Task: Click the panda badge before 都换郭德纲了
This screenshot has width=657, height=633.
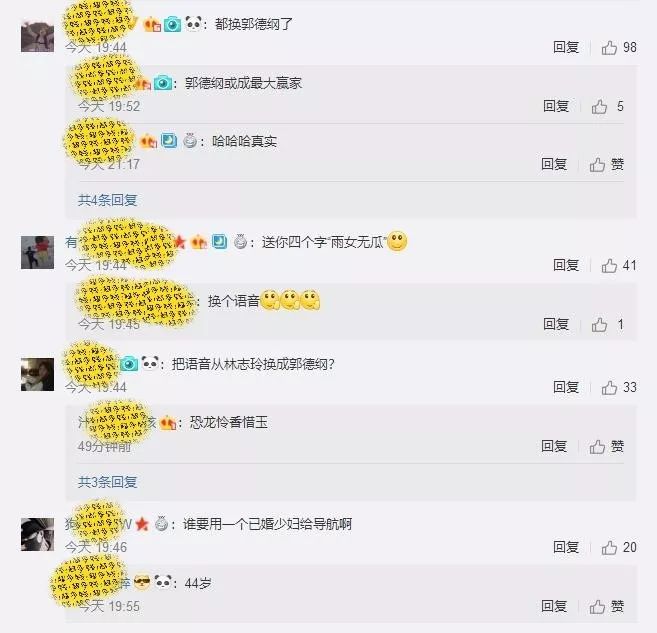Action: click(193, 23)
